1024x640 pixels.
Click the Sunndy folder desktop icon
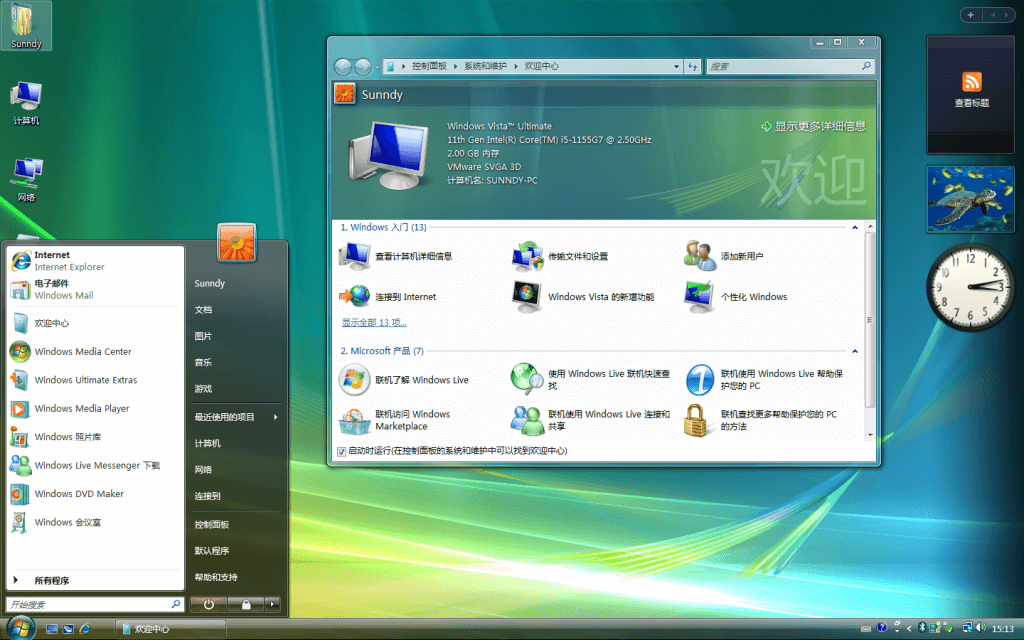[26, 26]
